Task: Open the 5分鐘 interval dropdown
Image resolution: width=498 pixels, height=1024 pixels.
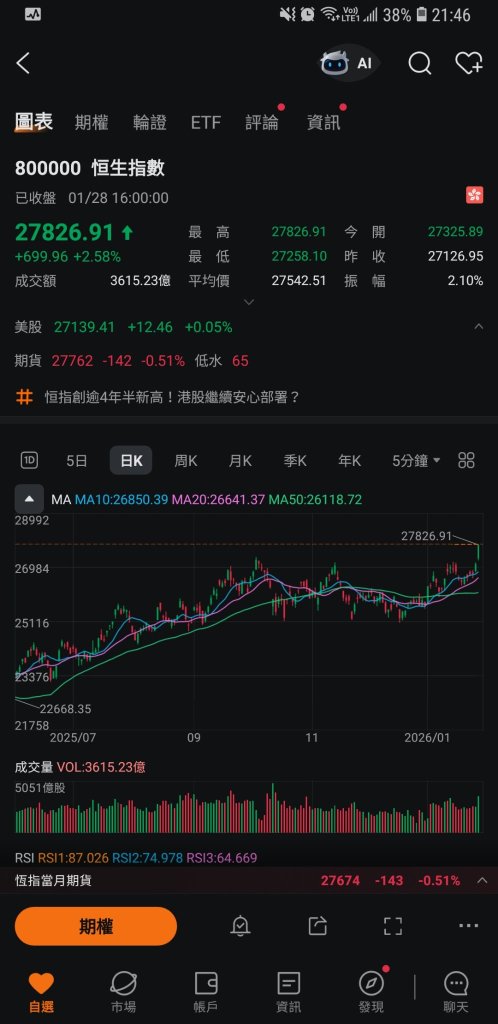Action: [416, 460]
